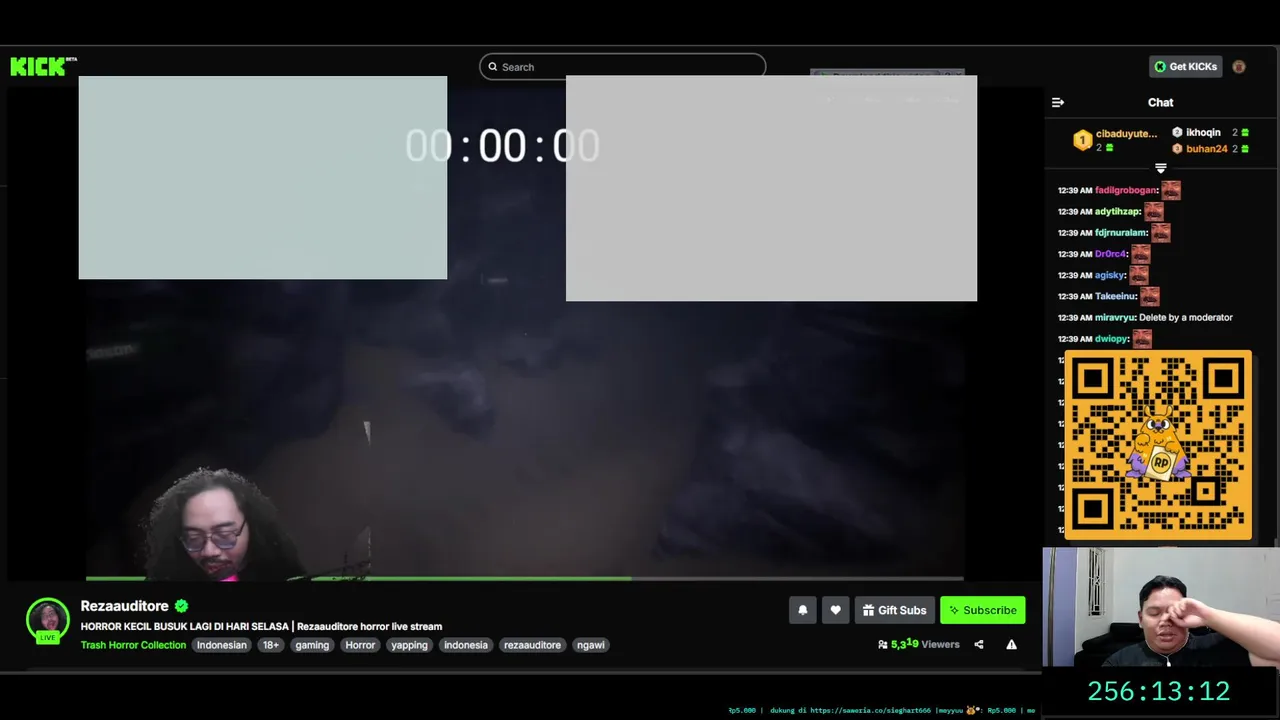
Task: Click the magnifier icon in search bar
Action: (493, 67)
